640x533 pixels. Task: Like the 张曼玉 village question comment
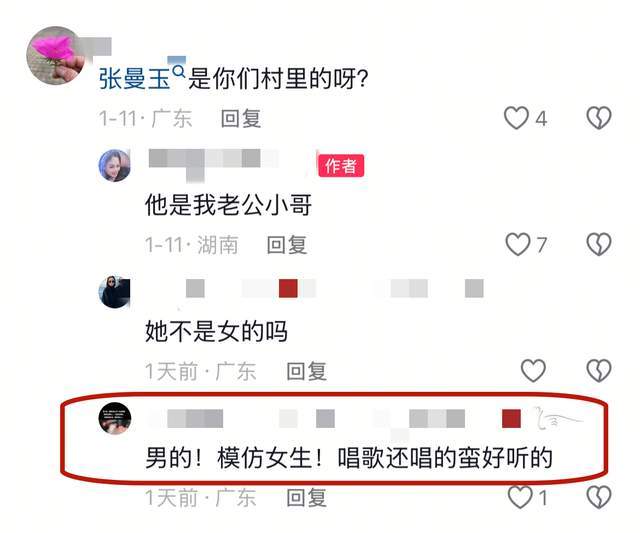(516, 118)
